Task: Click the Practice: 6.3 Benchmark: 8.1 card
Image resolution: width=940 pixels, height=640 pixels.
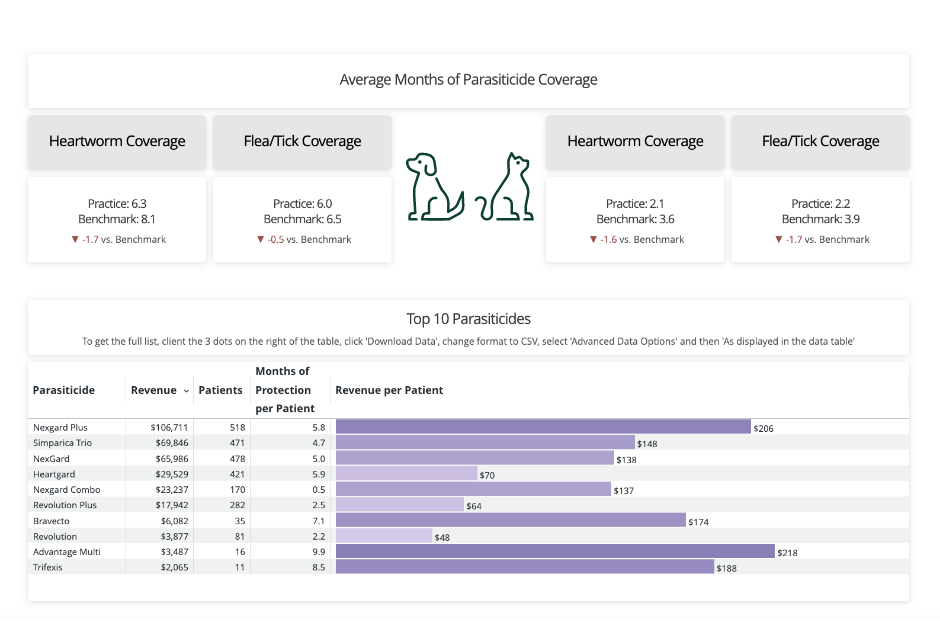Action: tap(117, 220)
